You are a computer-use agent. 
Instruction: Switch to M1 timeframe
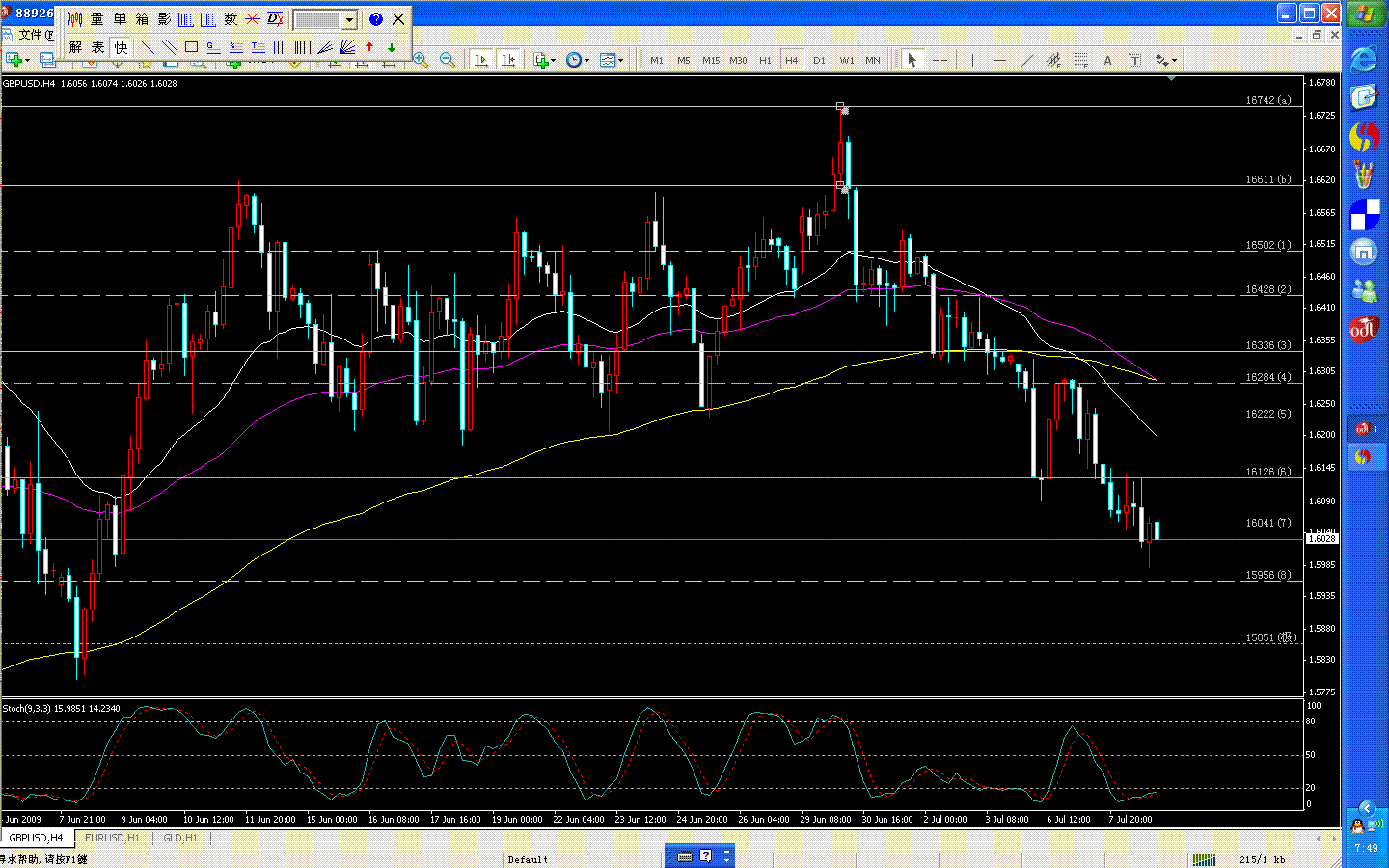coord(657,60)
